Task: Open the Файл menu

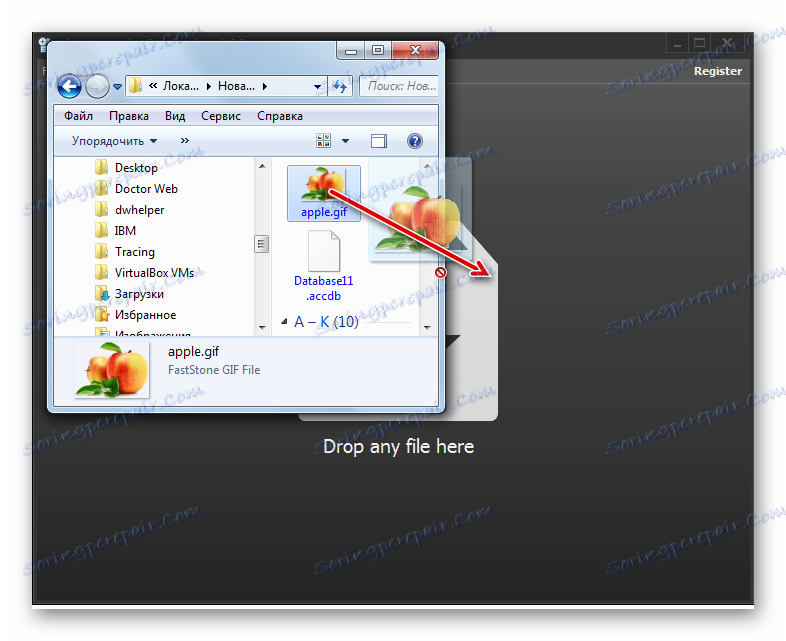Action: tap(78, 116)
